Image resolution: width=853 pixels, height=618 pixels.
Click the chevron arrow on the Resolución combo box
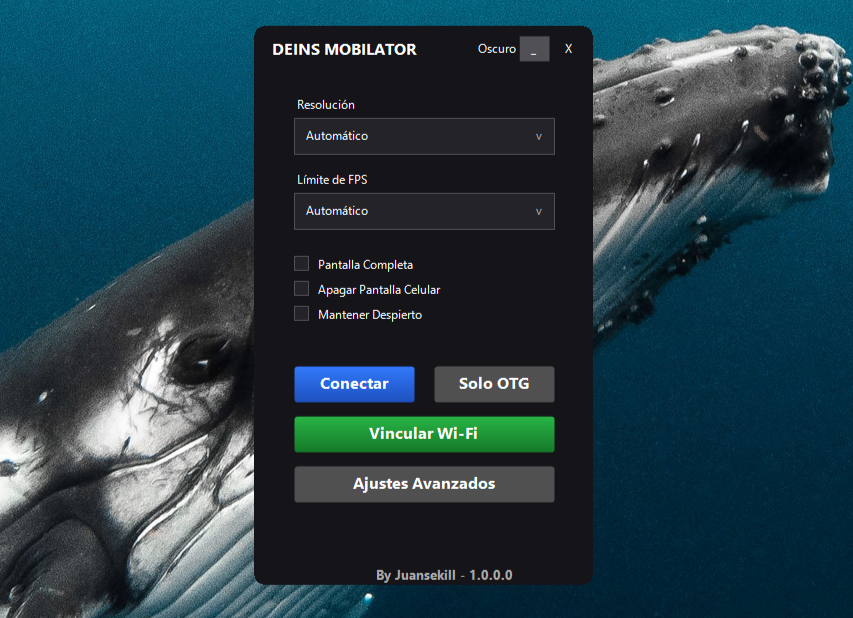[x=539, y=136]
